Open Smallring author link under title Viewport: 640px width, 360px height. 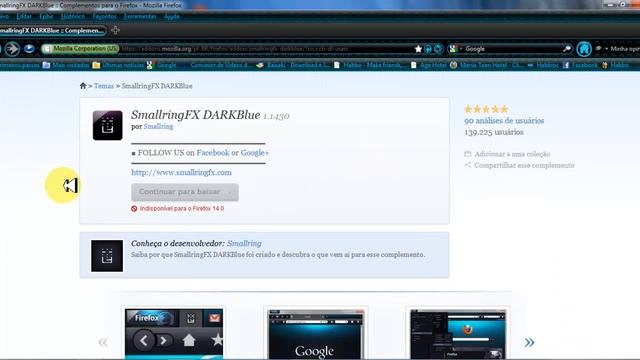coord(158,127)
